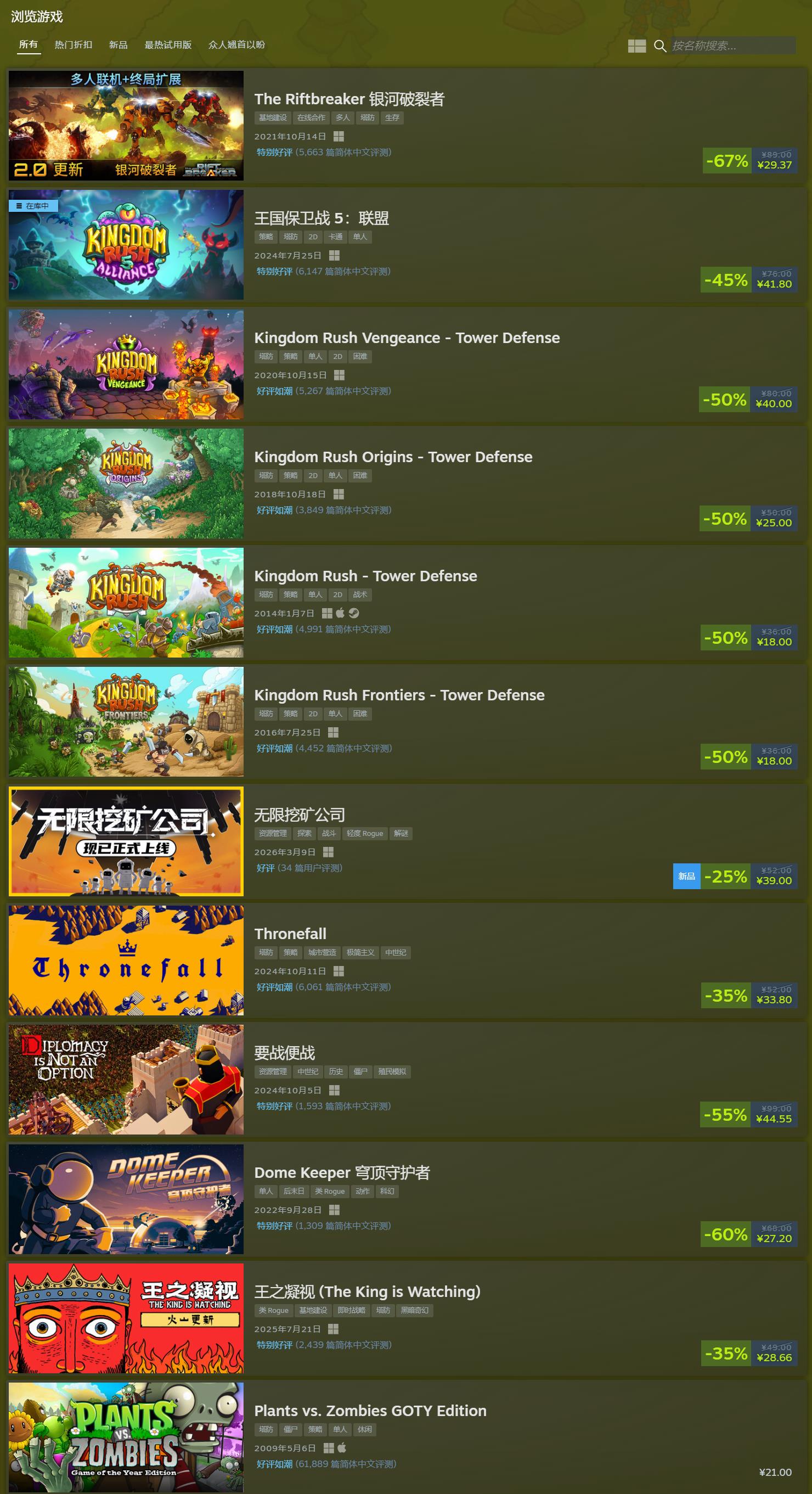Click the SteamOS icon on Kingdom Rush

pyautogui.click(x=353, y=613)
